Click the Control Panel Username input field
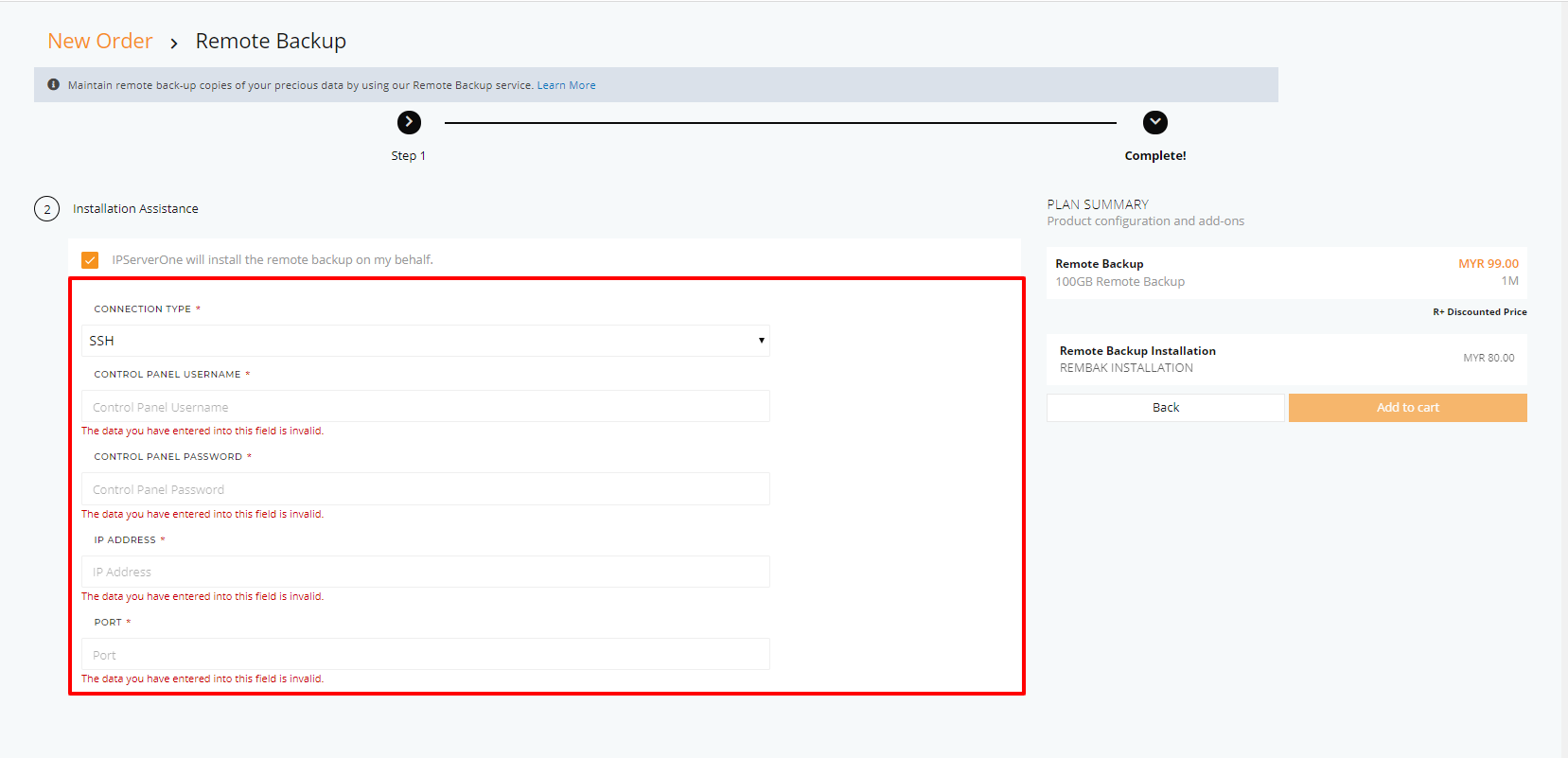 tap(426, 407)
